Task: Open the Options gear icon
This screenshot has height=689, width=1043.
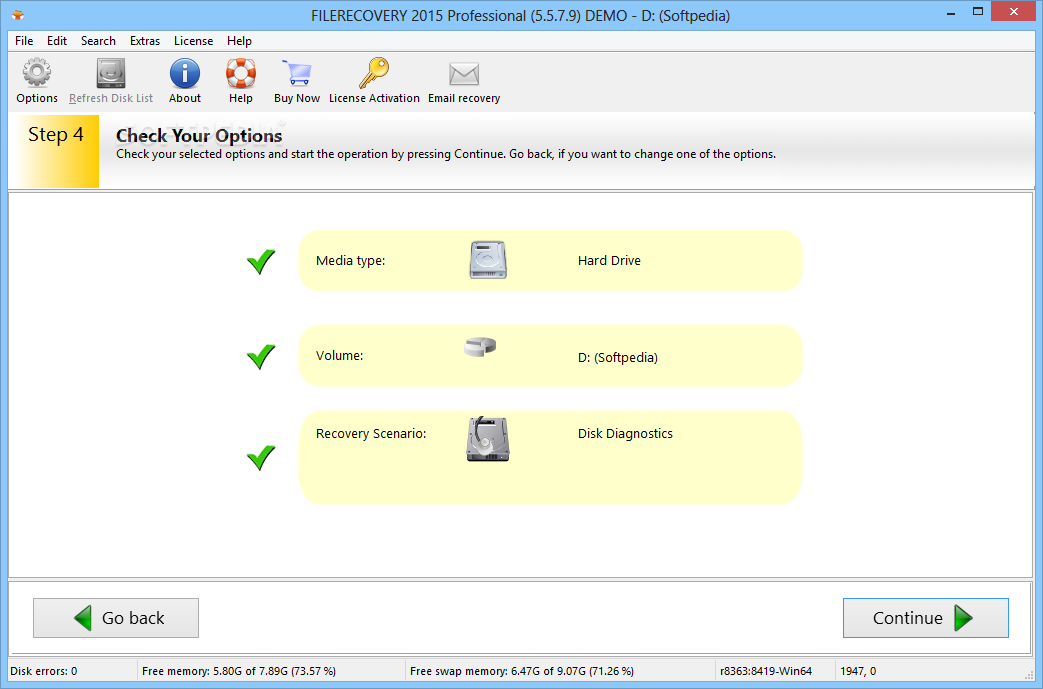Action: coord(37,73)
